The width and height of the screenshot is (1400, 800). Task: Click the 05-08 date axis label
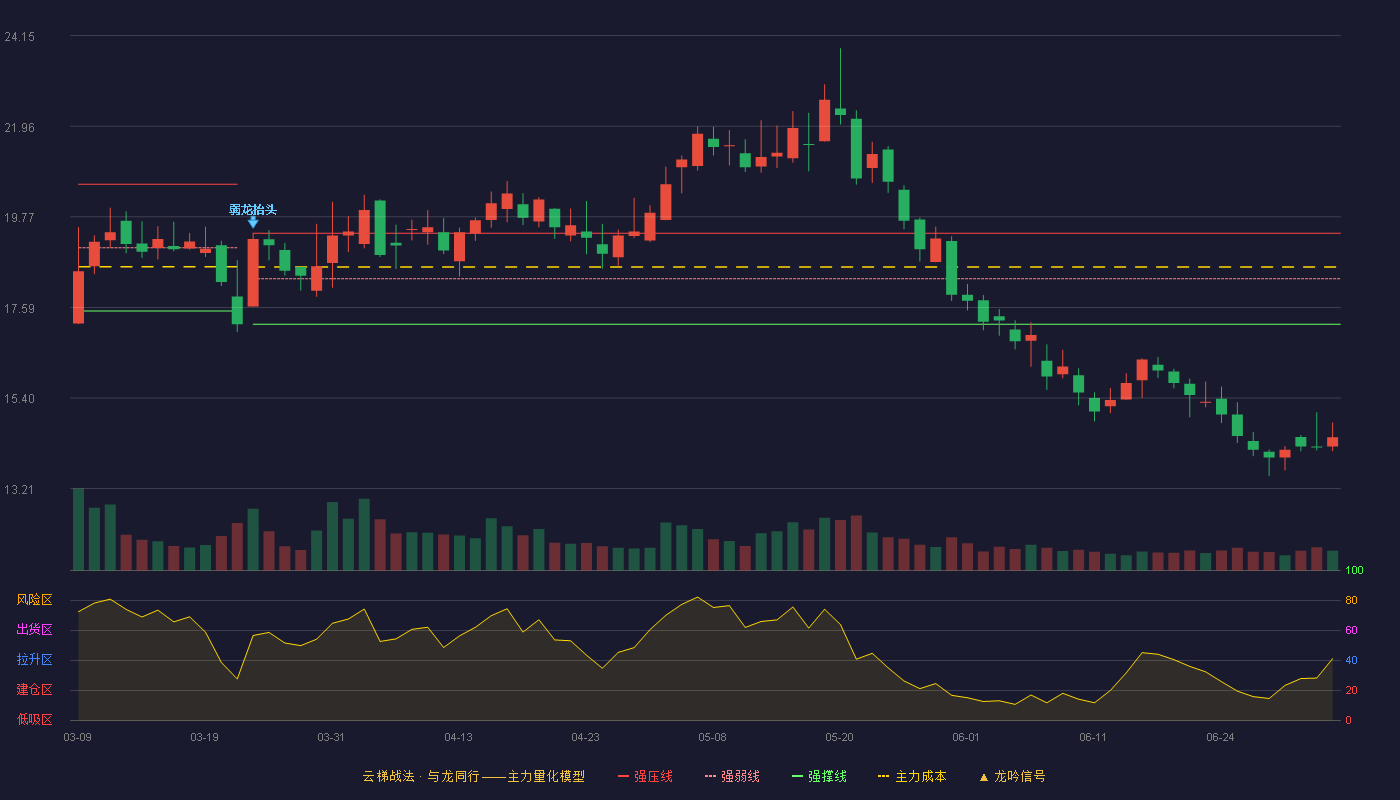712,737
